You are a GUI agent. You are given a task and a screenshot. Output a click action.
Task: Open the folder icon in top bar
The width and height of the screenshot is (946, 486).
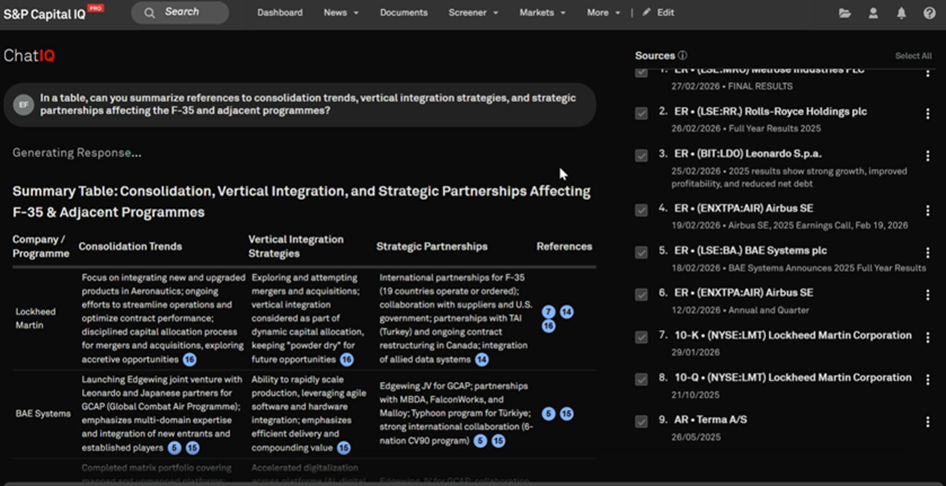845,13
